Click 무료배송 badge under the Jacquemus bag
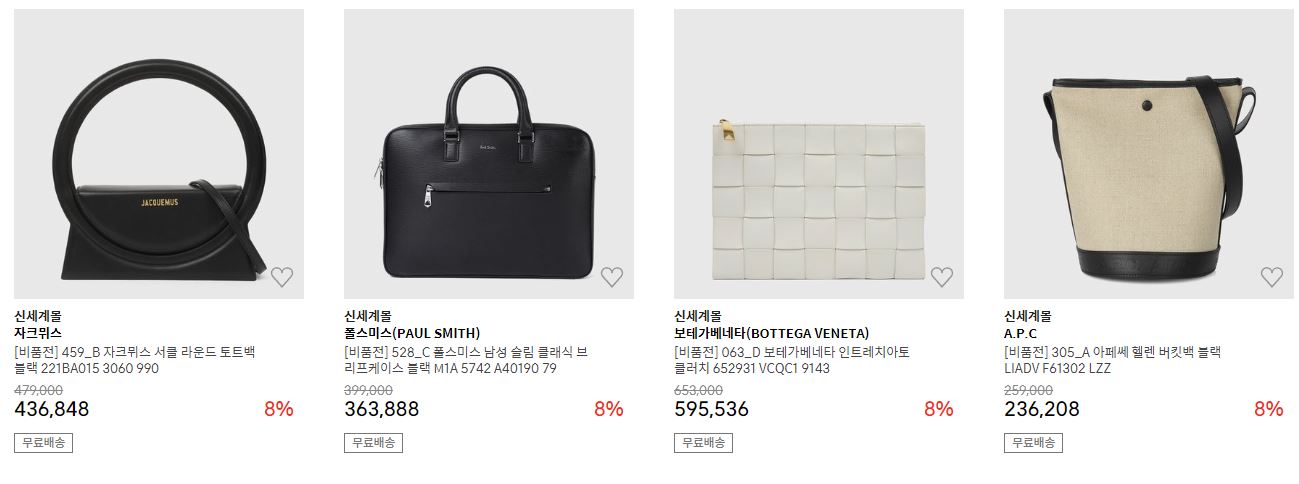This screenshot has height=484, width=1299. click(x=43, y=443)
